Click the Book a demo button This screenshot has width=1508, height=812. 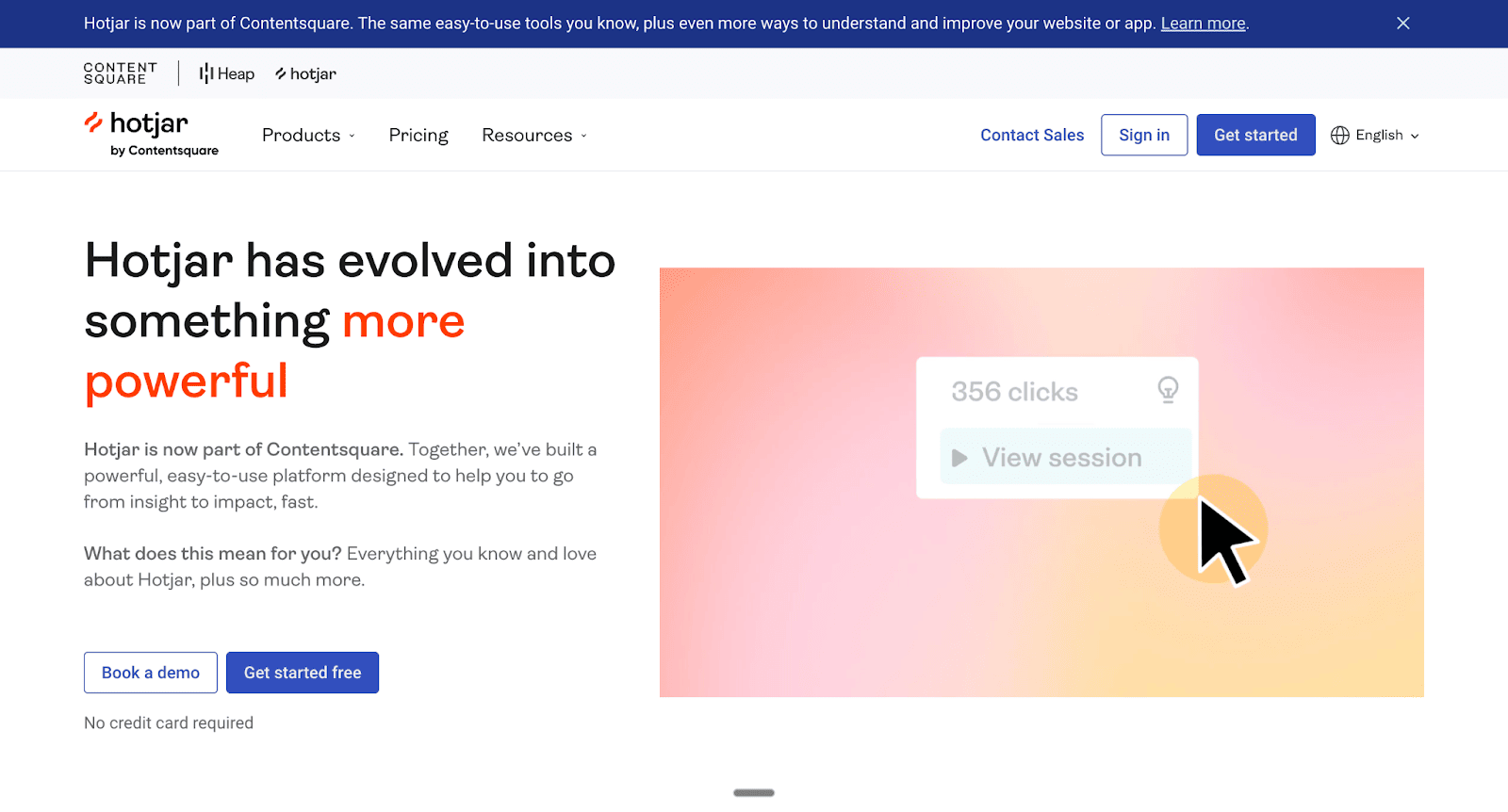[x=151, y=673]
